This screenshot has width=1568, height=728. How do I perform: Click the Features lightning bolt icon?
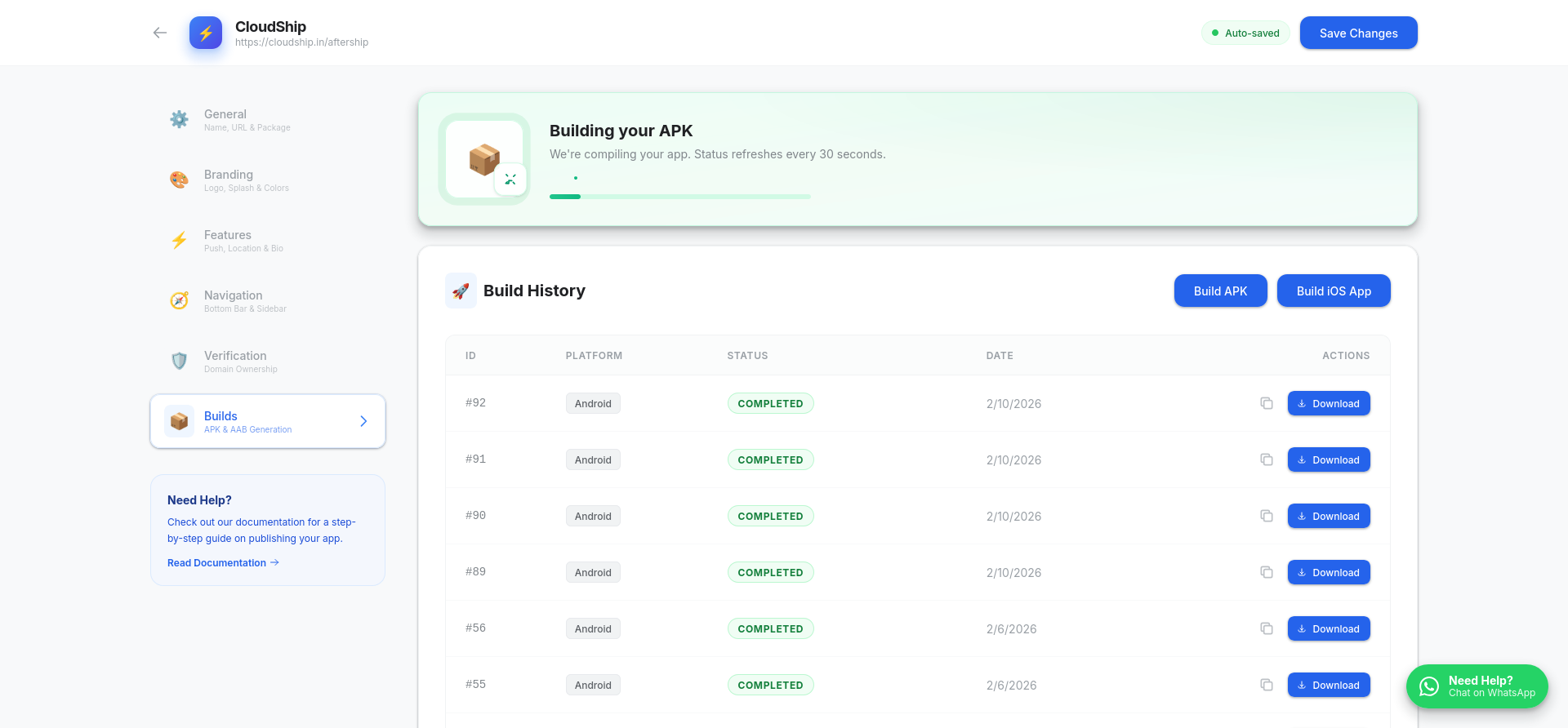point(179,240)
